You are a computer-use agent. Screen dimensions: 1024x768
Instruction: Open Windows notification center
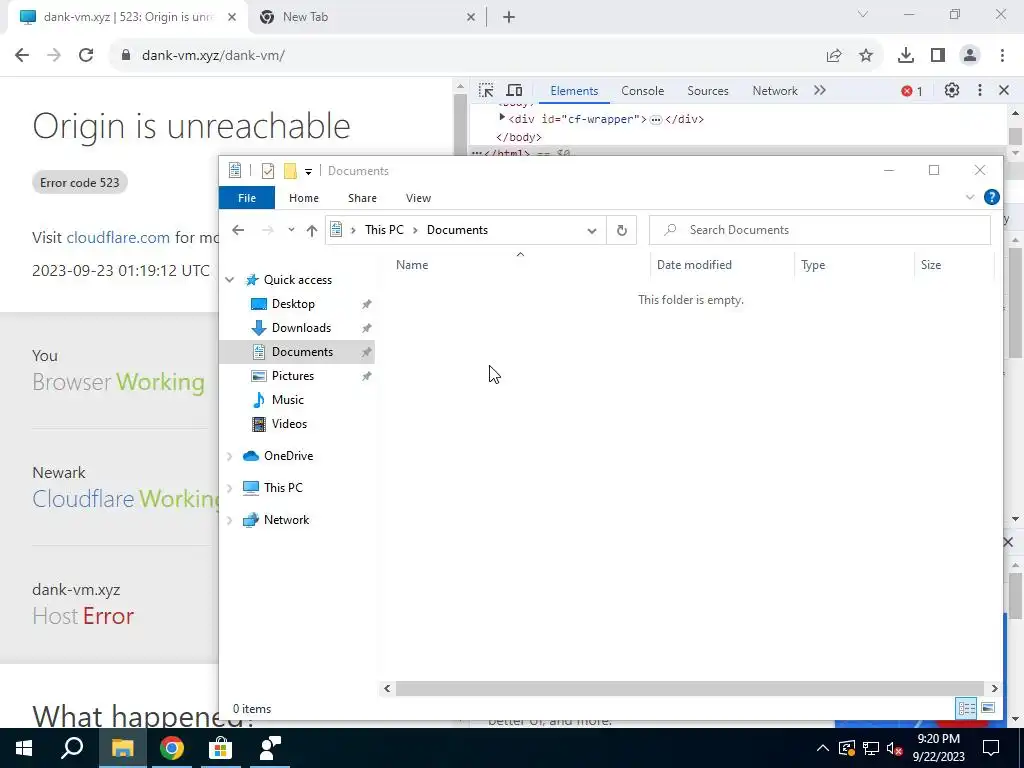click(991, 748)
